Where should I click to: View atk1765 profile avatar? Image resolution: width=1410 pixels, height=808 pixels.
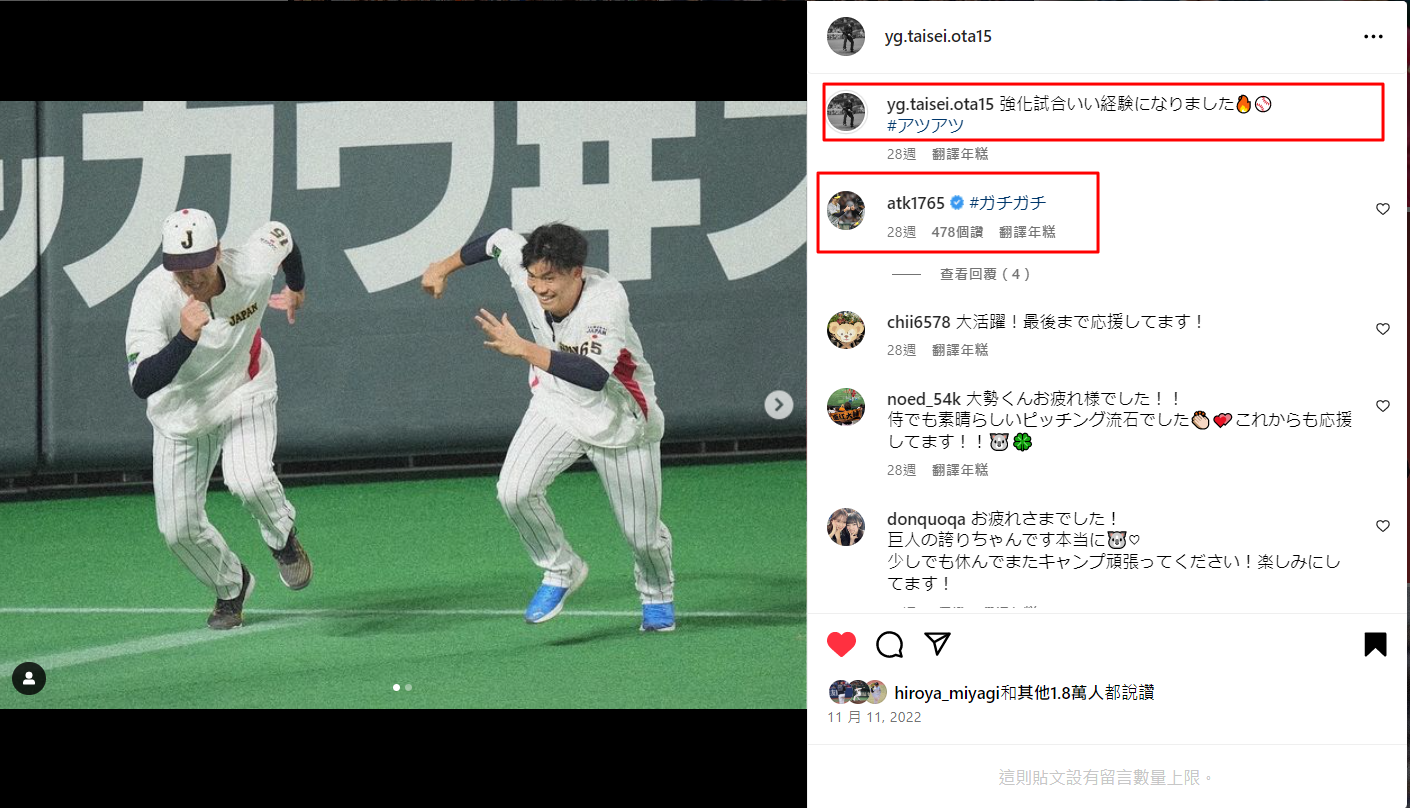click(846, 210)
